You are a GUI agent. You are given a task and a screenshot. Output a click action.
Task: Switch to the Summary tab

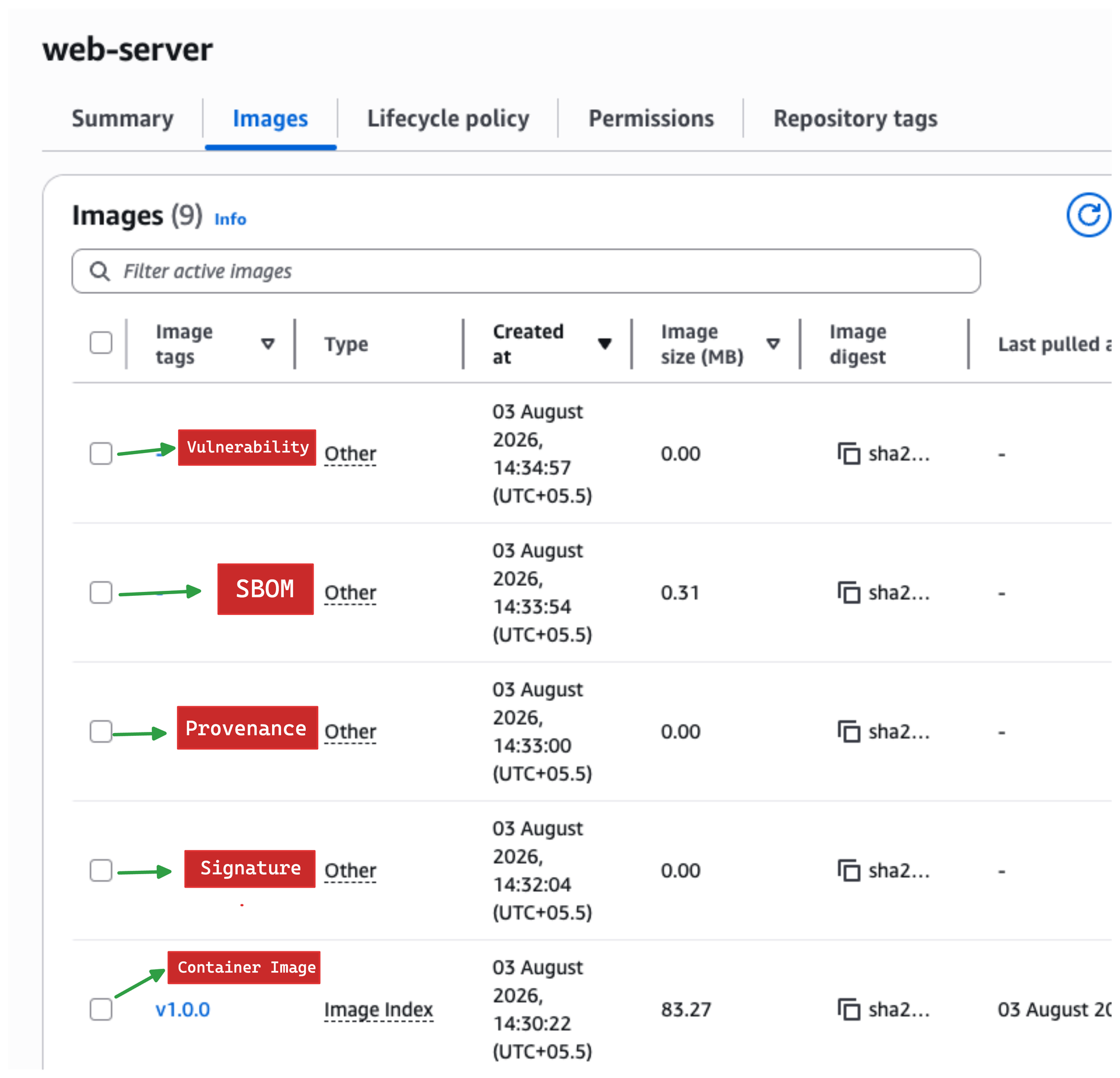pyautogui.click(x=122, y=119)
